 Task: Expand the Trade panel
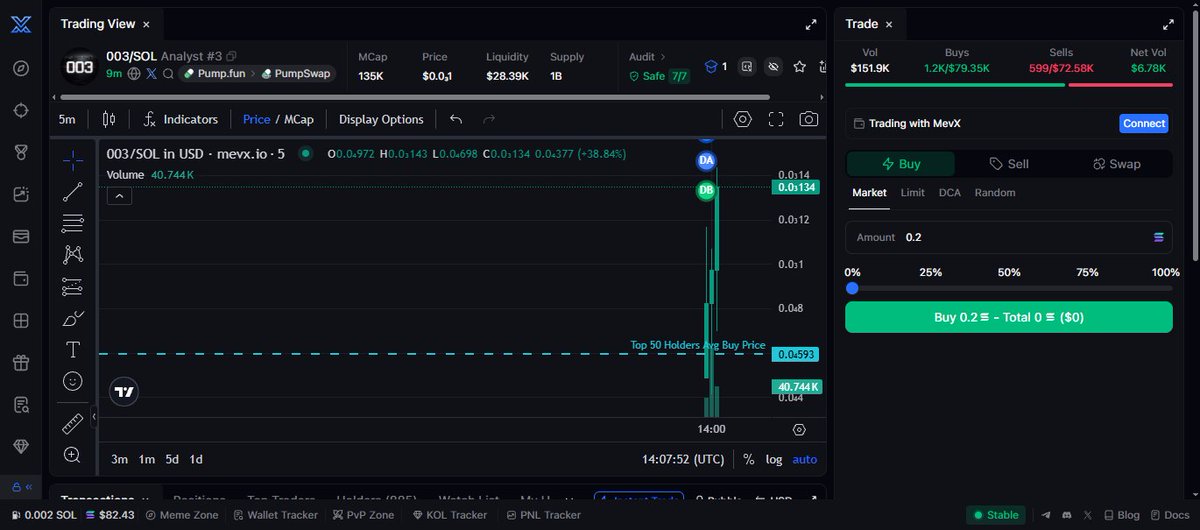click(1168, 24)
